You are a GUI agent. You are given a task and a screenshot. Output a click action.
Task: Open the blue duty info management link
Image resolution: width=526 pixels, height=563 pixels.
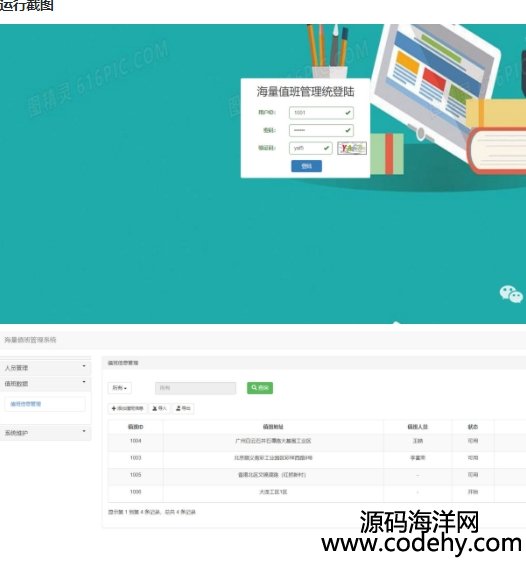point(25,404)
